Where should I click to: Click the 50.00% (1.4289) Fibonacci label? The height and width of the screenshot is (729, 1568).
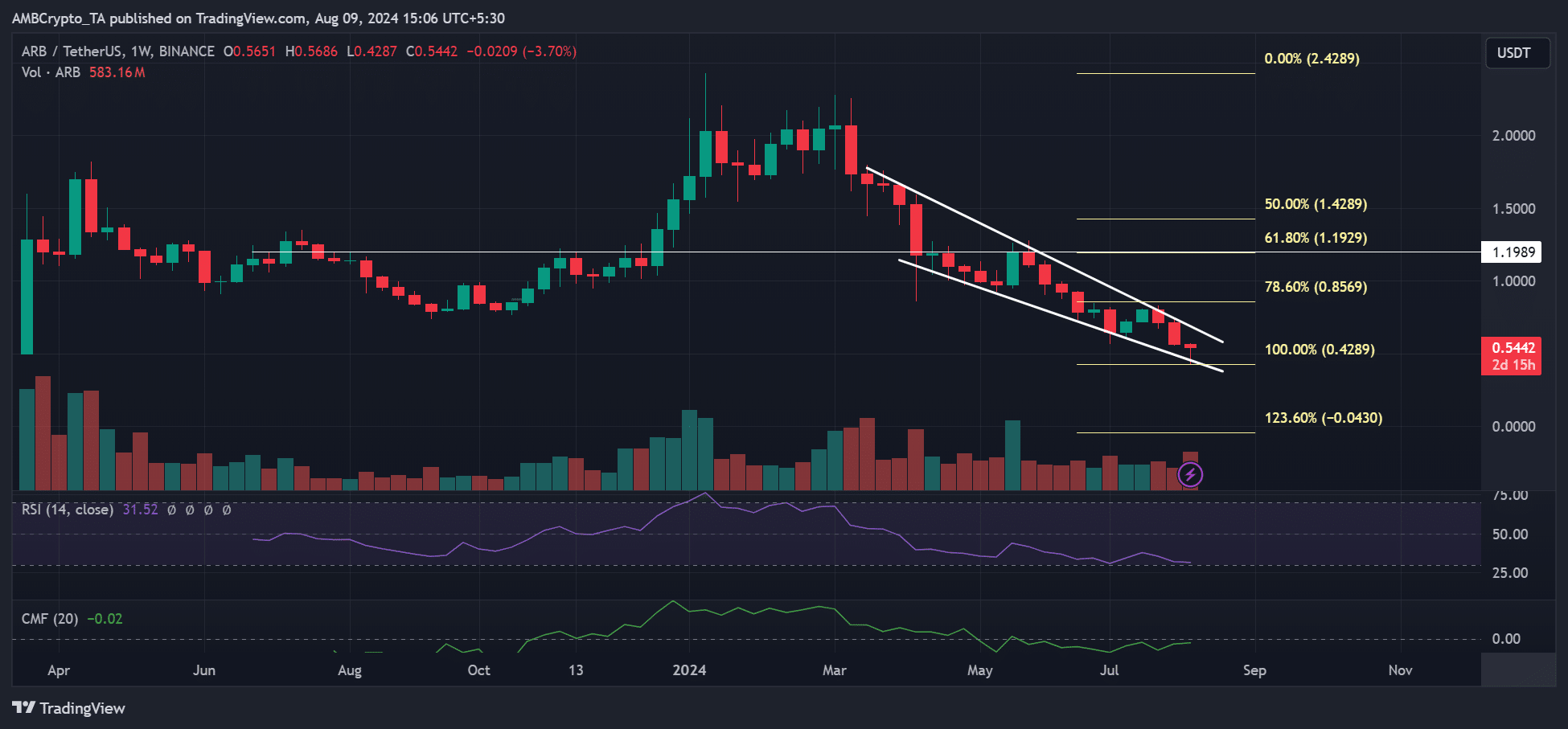pyautogui.click(x=1316, y=204)
